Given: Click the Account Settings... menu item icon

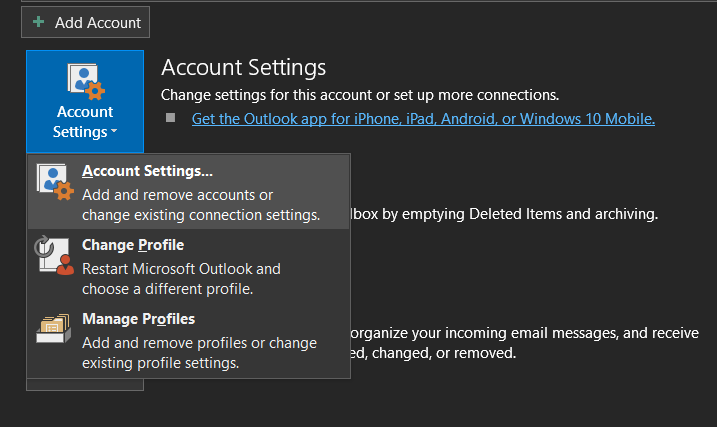Looking at the screenshot, I should (x=55, y=182).
